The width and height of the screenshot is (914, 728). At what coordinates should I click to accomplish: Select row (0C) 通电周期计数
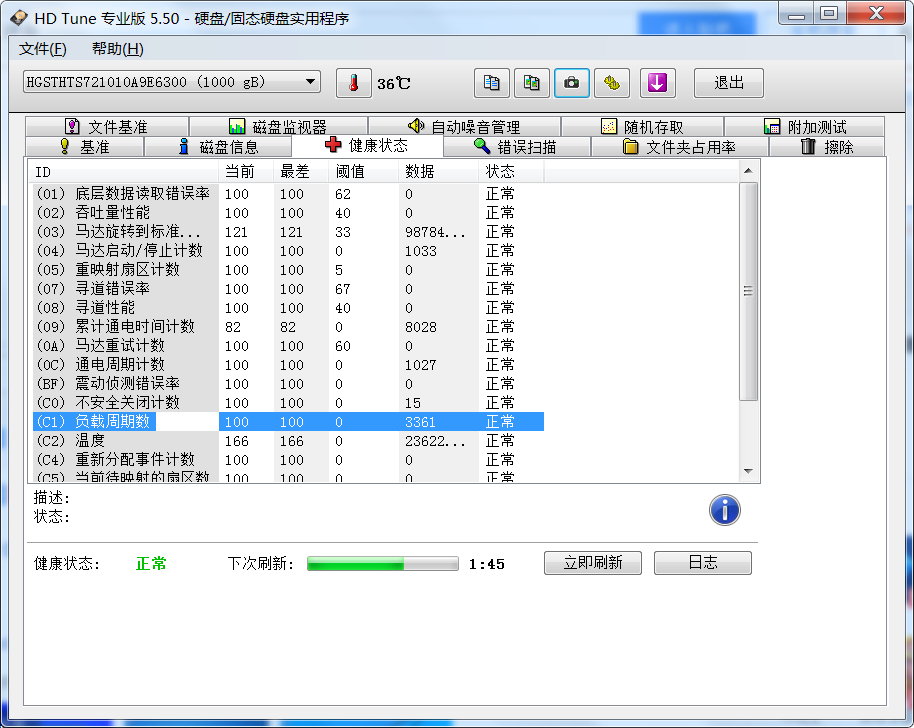289,364
